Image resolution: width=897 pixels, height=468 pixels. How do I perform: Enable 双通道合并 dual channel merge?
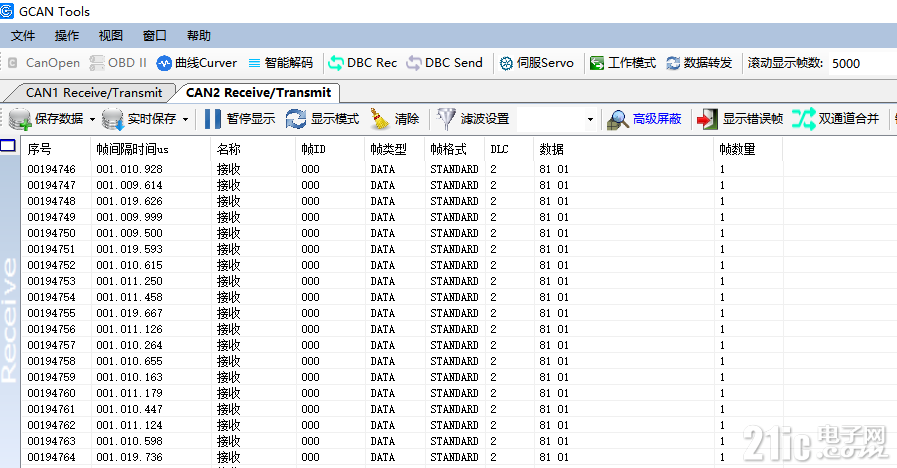click(x=835, y=119)
